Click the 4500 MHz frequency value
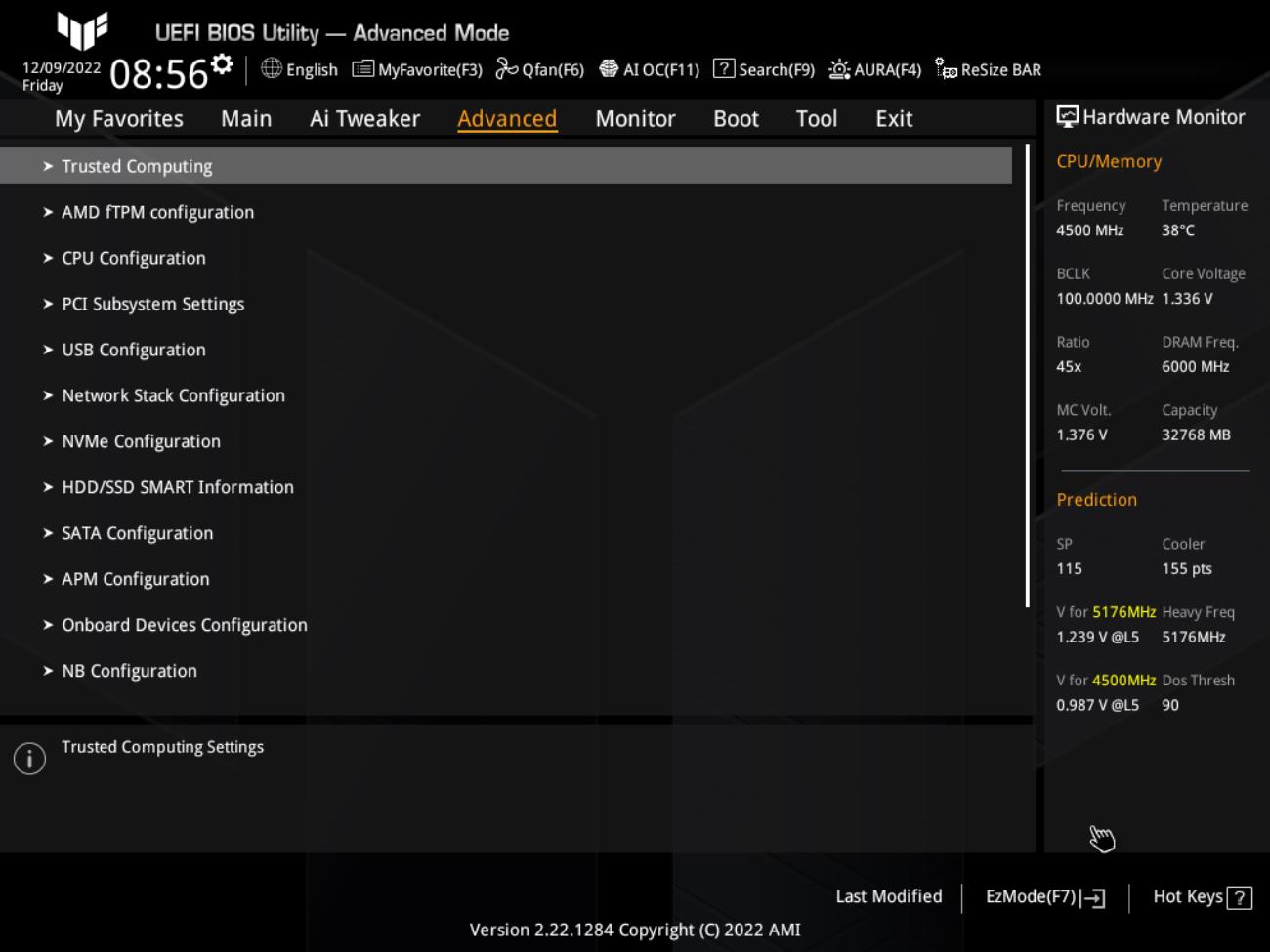This screenshot has height=952, width=1270. [x=1089, y=230]
